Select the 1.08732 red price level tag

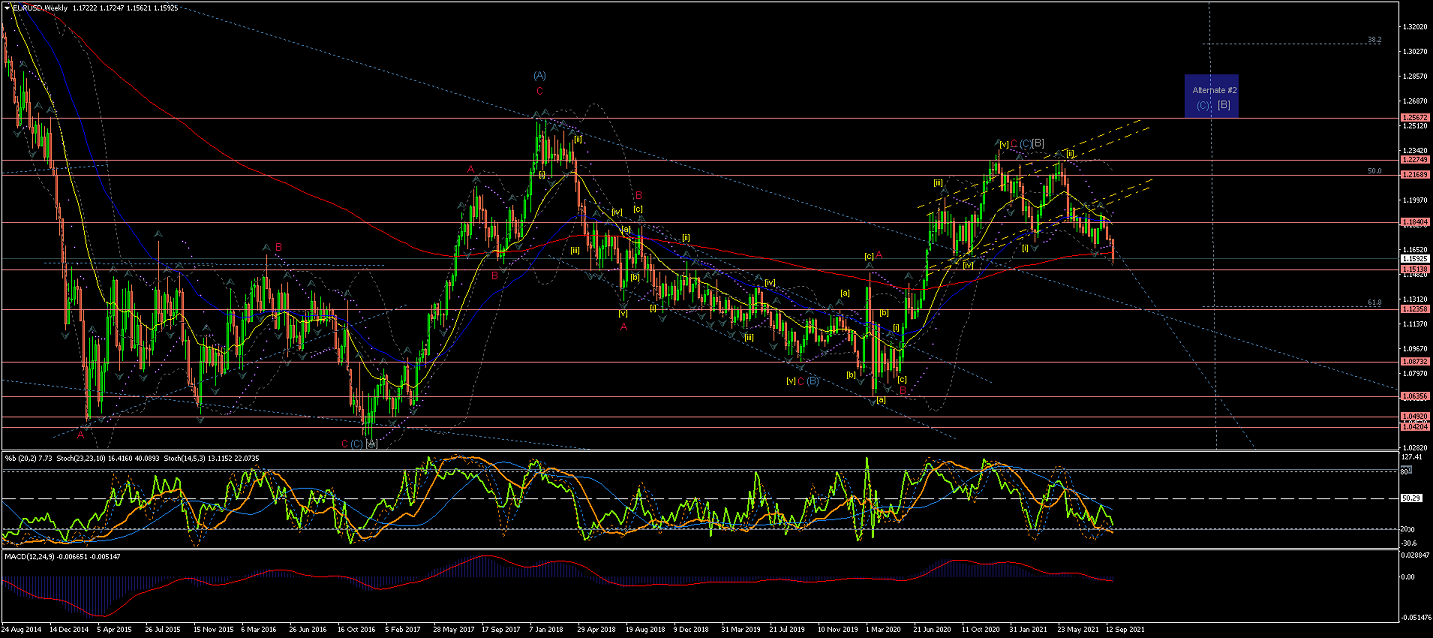pyautogui.click(x=1414, y=362)
